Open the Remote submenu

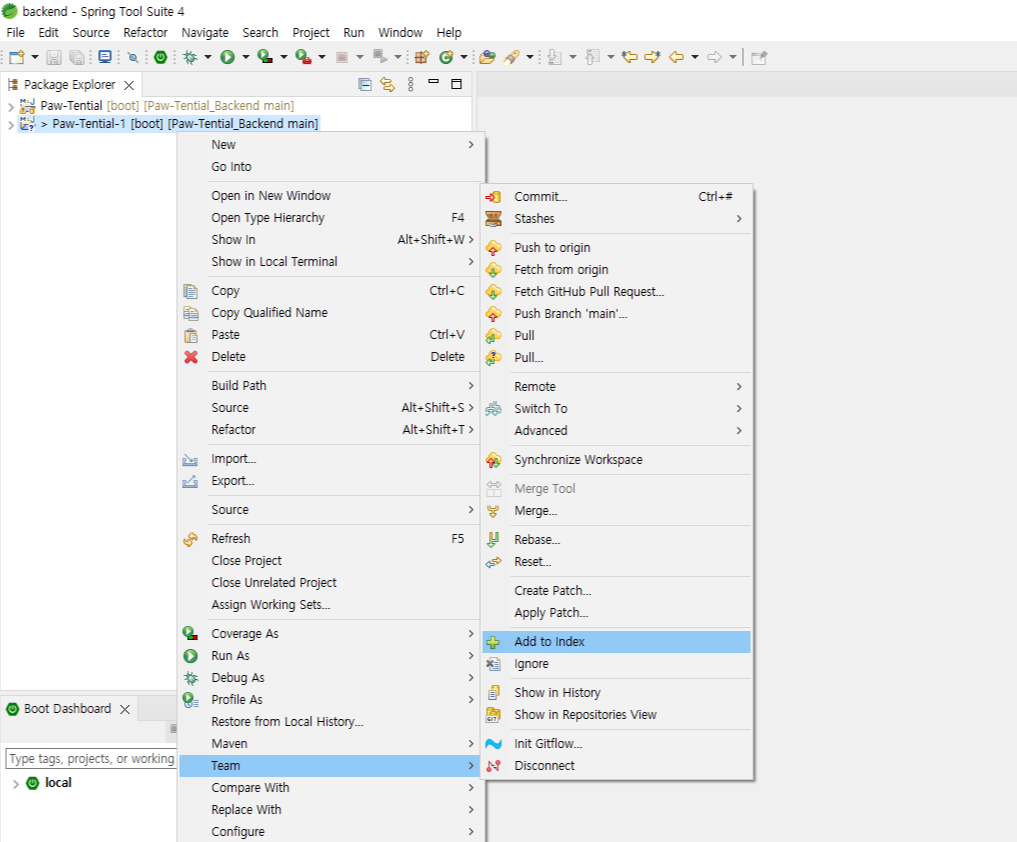coord(616,387)
